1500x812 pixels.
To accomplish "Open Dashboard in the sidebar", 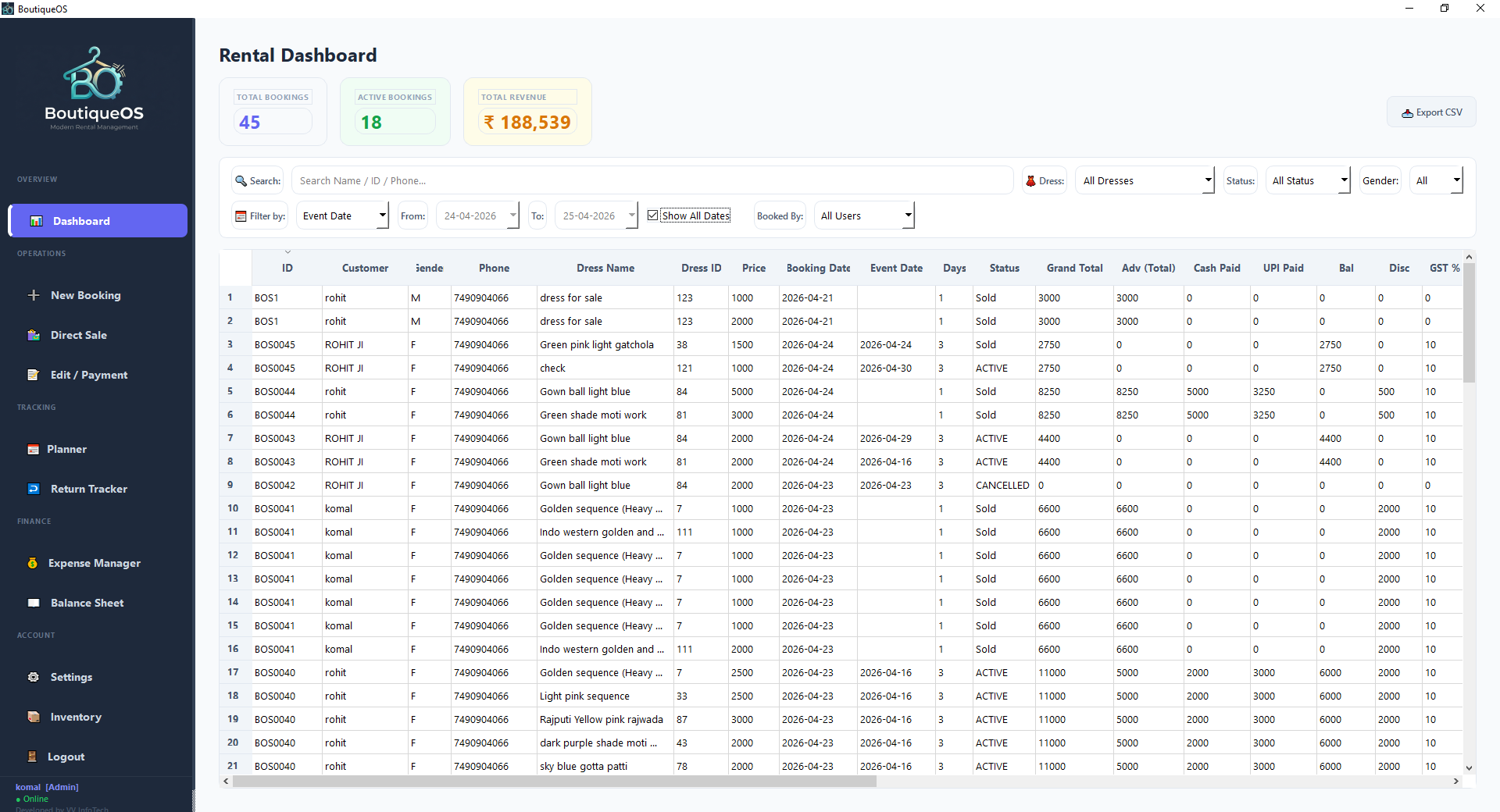I will tap(98, 221).
